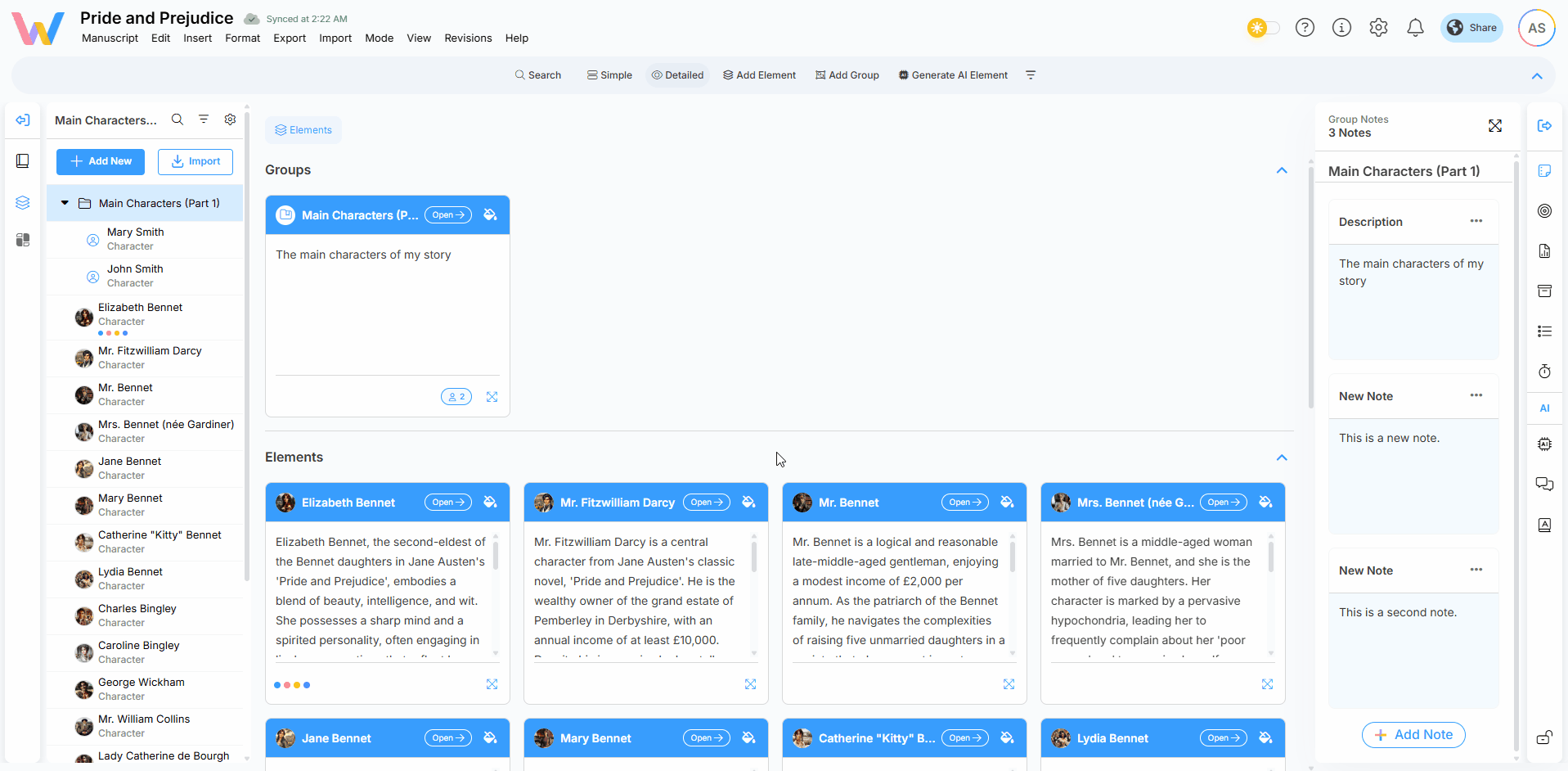Open the Export menu

pyautogui.click(x=290, y=38)
